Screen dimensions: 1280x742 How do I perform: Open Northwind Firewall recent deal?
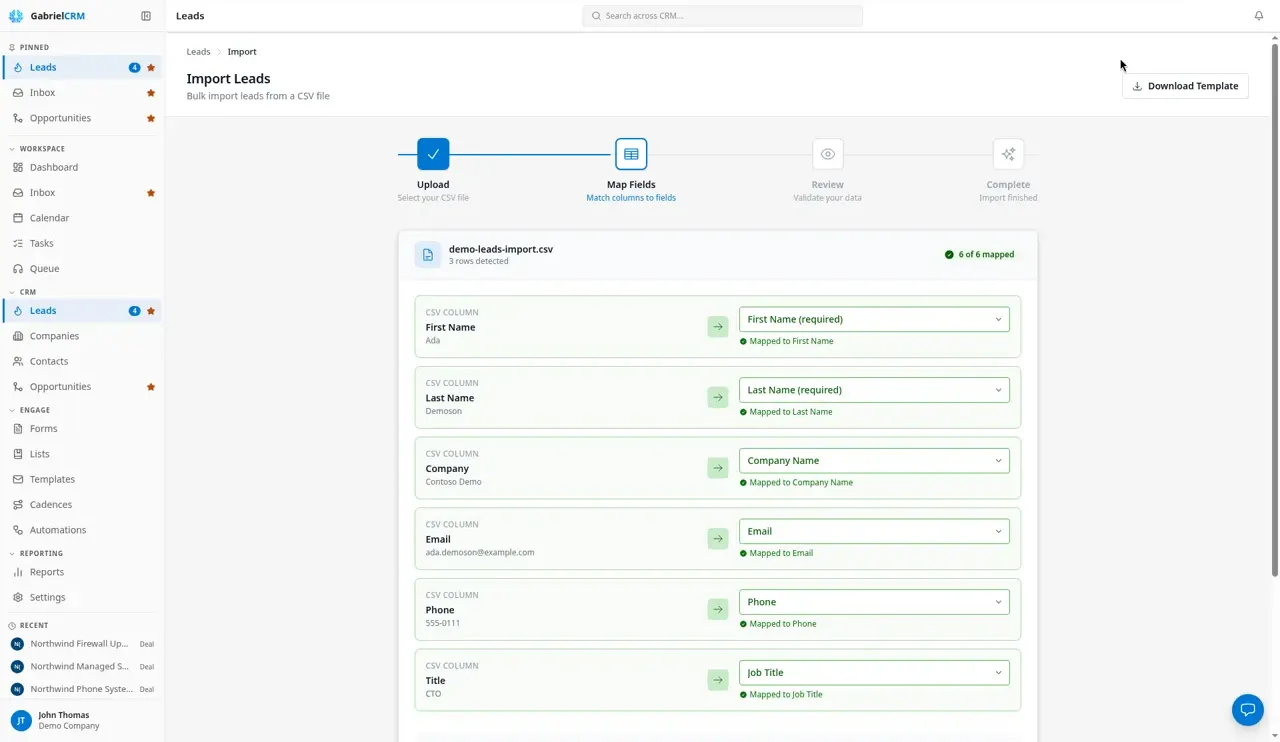point(82,644)
